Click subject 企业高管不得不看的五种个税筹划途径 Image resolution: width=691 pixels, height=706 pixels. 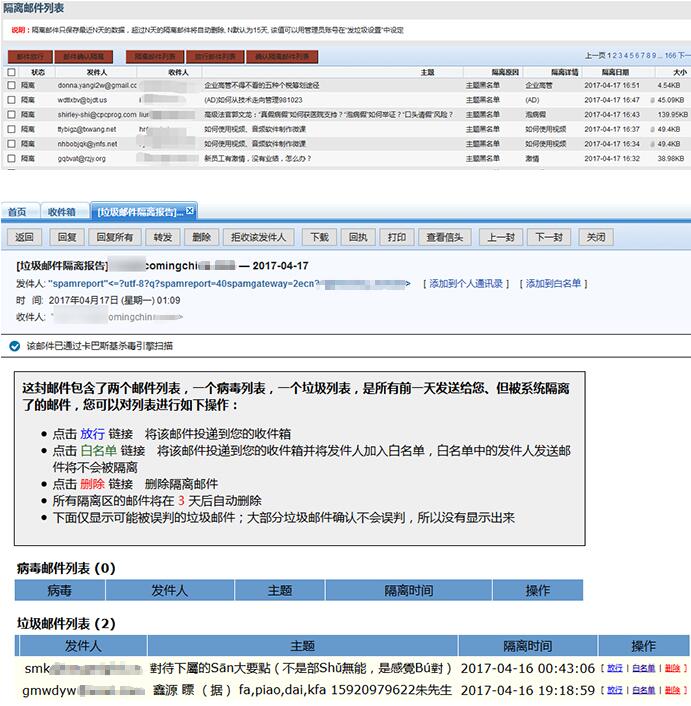[262, 85]
